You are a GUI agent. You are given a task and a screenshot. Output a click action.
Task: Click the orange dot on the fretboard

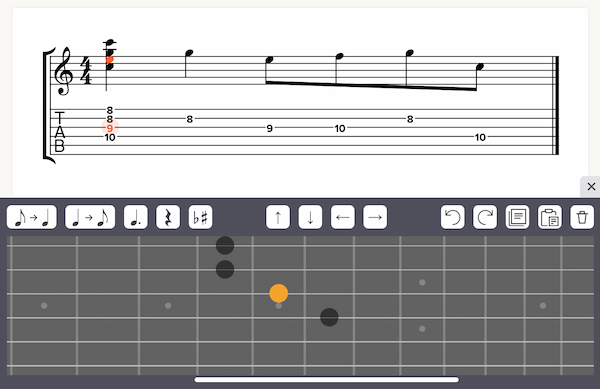[x=279, y=293]
